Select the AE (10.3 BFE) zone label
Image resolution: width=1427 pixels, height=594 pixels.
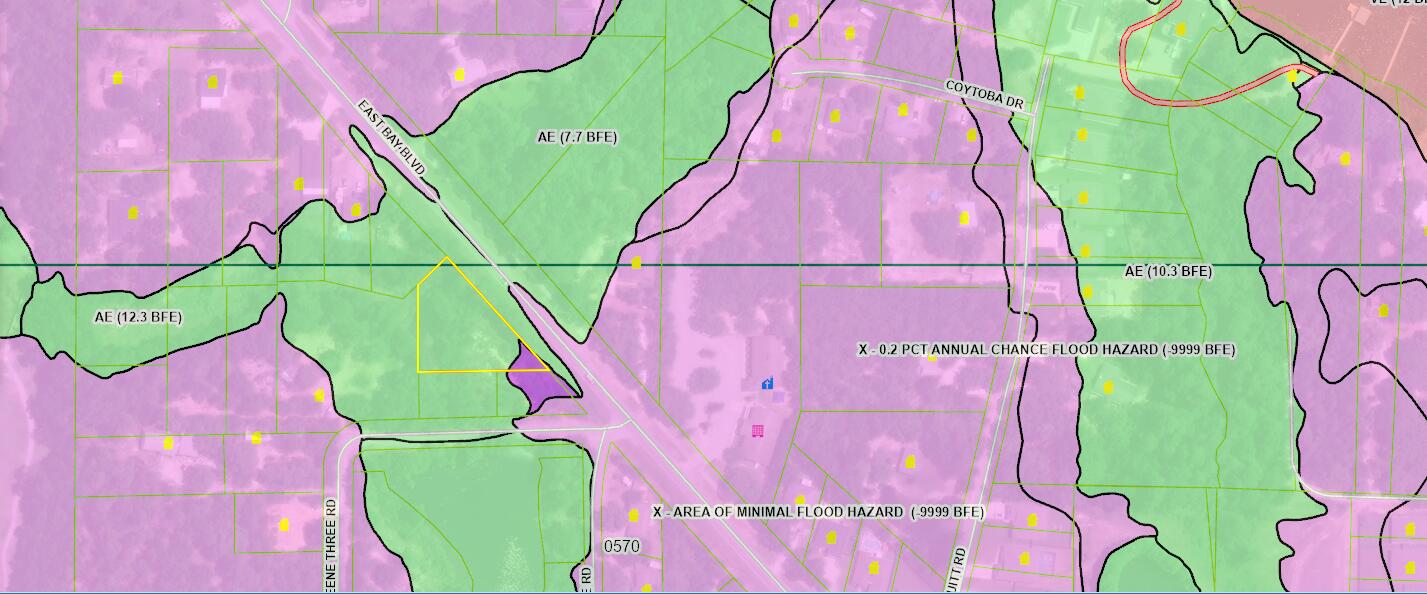1168,272
